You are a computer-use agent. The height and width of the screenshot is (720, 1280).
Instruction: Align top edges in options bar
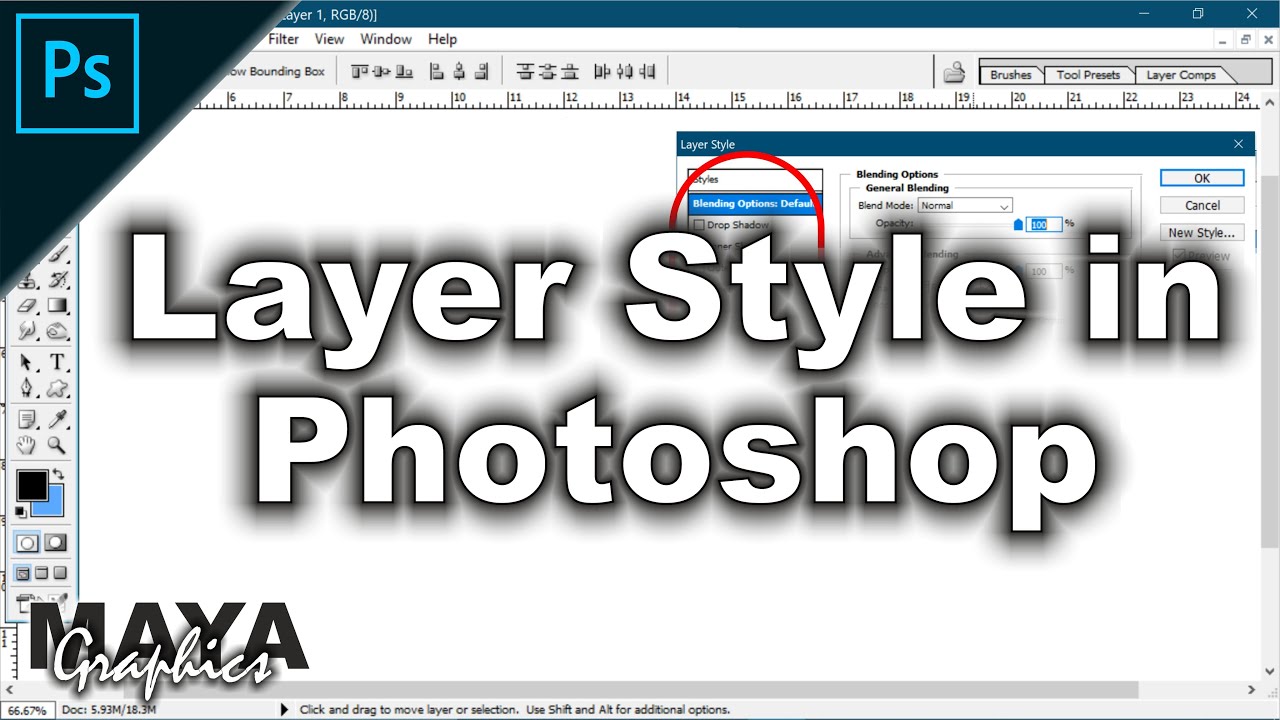[359, 71]
